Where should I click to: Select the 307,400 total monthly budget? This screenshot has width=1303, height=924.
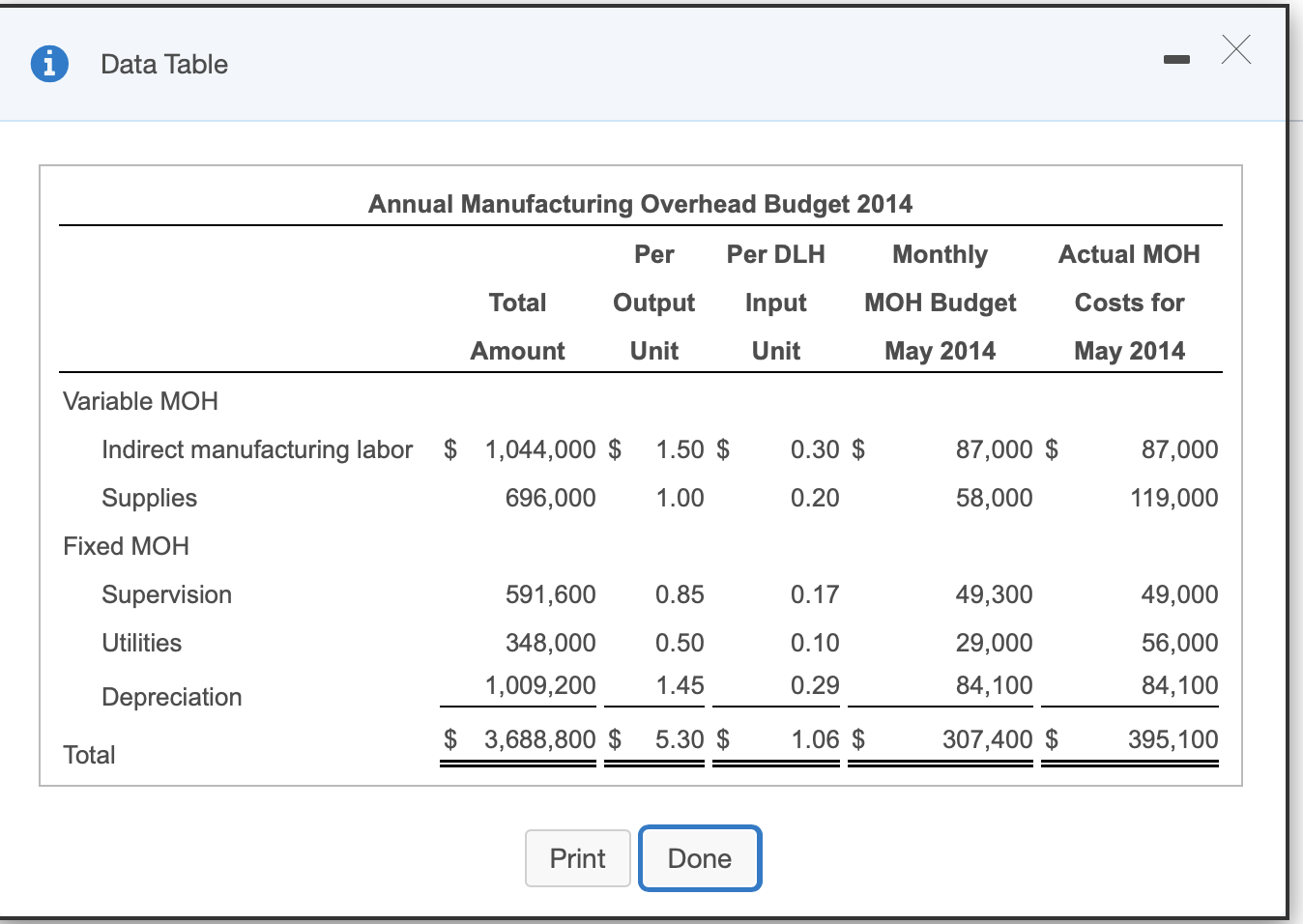tap(988, 739)
